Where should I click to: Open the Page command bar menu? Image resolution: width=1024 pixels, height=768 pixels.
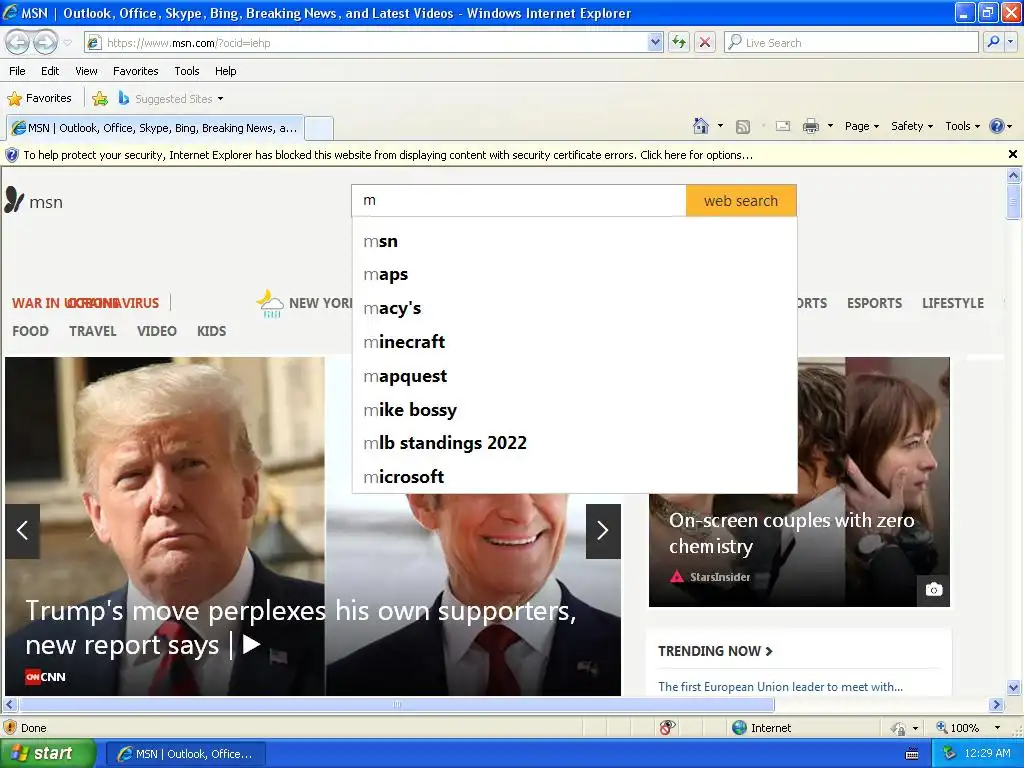pyautogui.click(x=862, y=126)
